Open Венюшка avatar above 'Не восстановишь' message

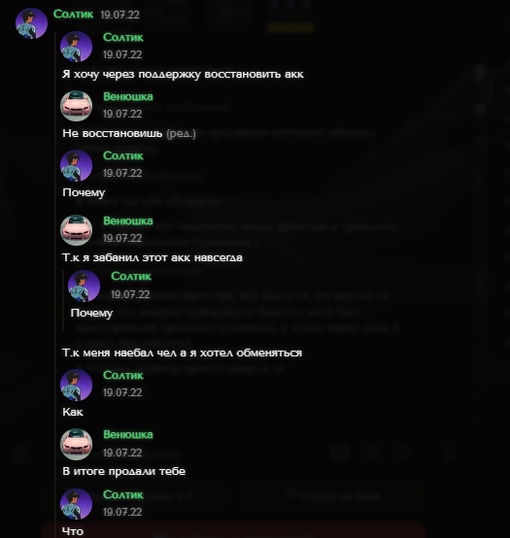pos(76,106)
